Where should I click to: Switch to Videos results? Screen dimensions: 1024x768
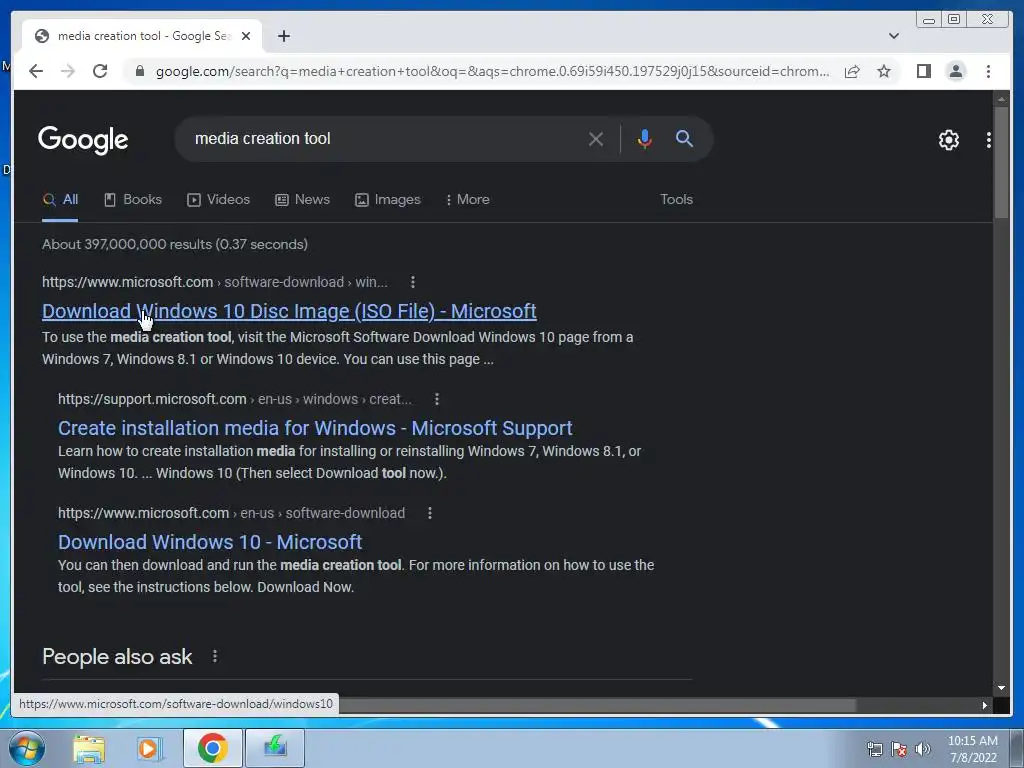[x=219, y=200]
